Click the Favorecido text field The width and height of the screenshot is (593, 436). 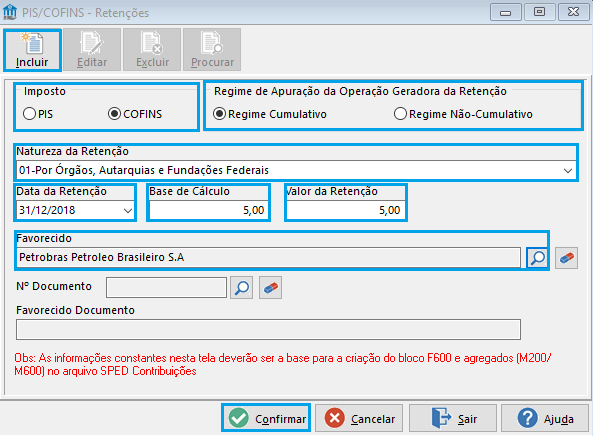pos(269,258)
